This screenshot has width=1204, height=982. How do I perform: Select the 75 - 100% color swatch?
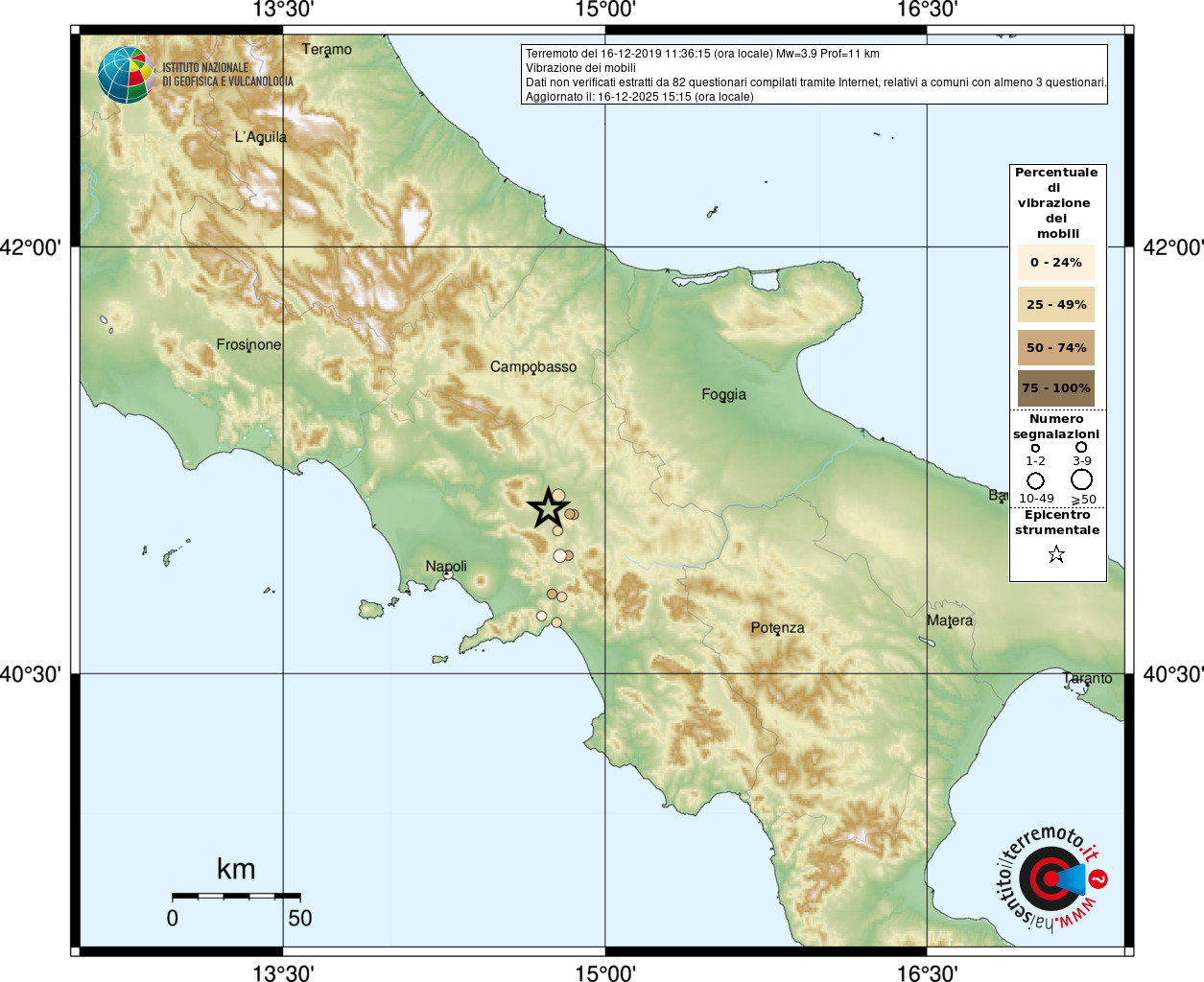point(1056,388)
